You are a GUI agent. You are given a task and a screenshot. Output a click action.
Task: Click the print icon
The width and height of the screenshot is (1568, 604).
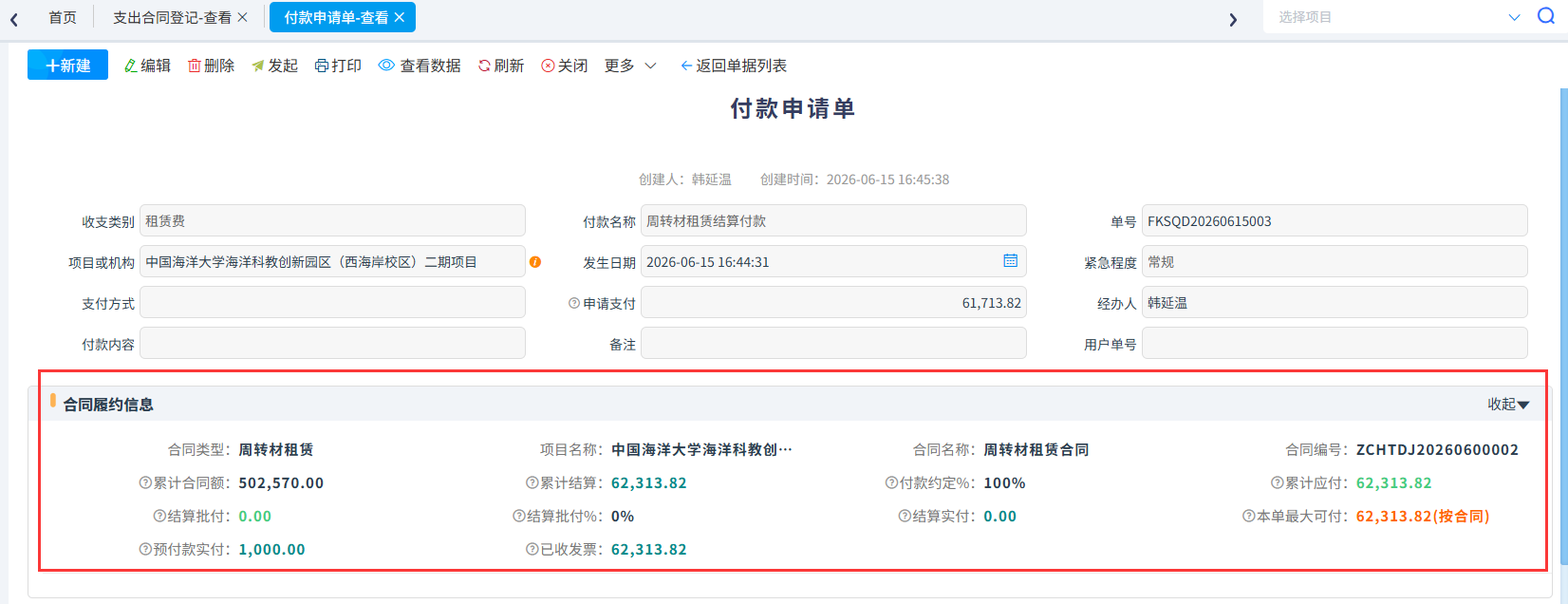tap(322, 66)
